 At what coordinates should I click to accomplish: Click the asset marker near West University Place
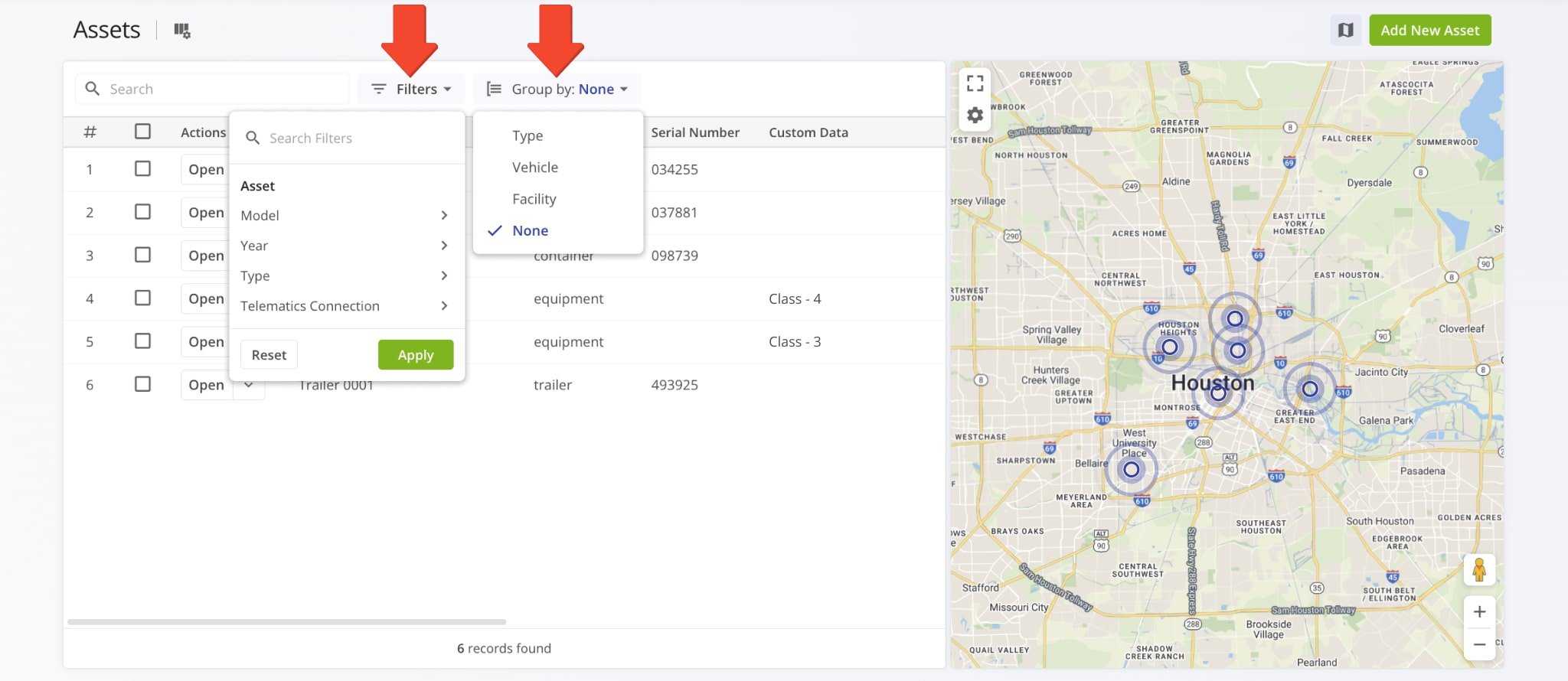click(1131, 469)
